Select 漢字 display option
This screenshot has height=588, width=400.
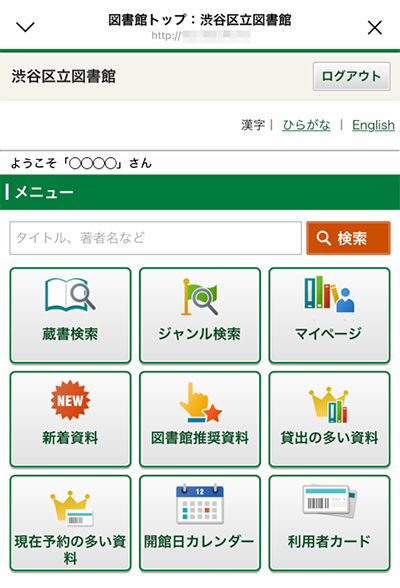click(x=253, y=125)
